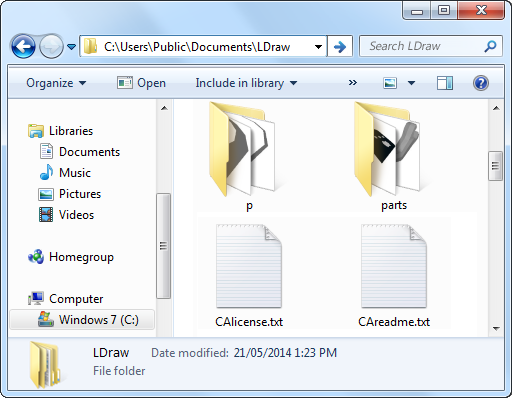Open Documents library in navigation pane
This screenshot has height=398, width=512.
[89, 152]
